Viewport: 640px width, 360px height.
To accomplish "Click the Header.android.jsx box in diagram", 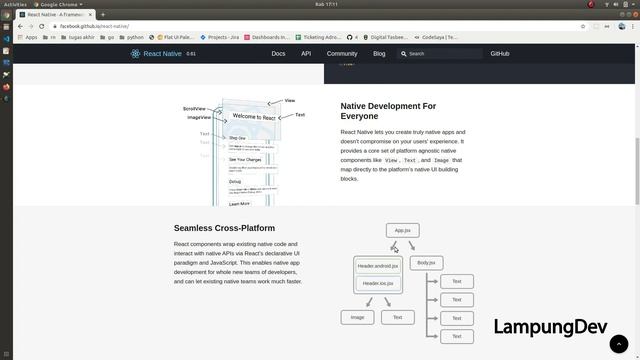I will tap(378, 266).
